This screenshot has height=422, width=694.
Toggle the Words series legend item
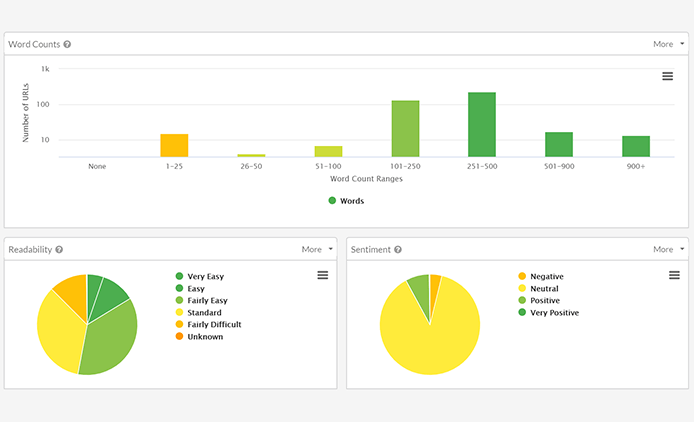tap(346, 201)
